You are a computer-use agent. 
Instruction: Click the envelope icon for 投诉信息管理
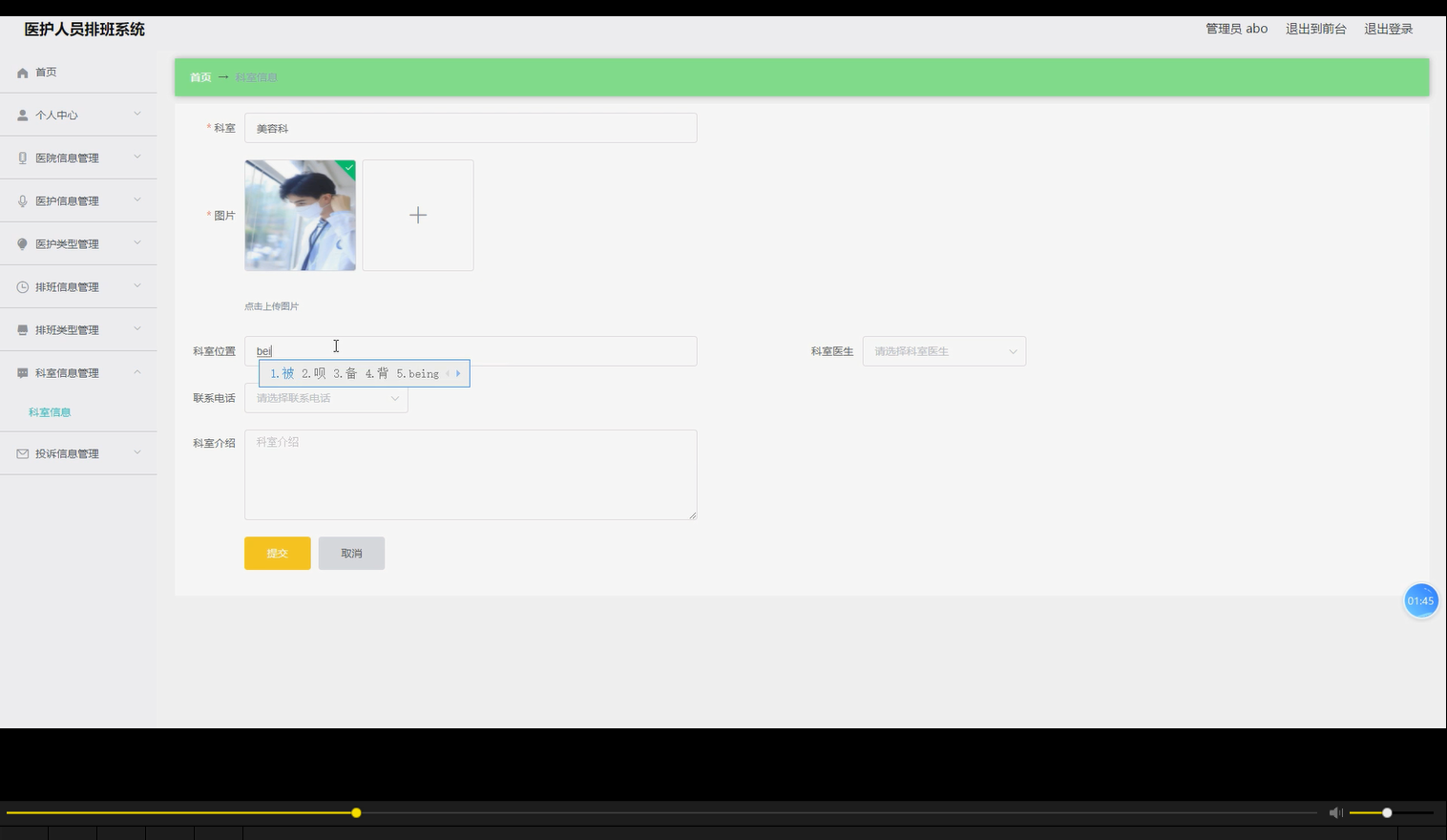pyautogui.click(x=23, y=454)
